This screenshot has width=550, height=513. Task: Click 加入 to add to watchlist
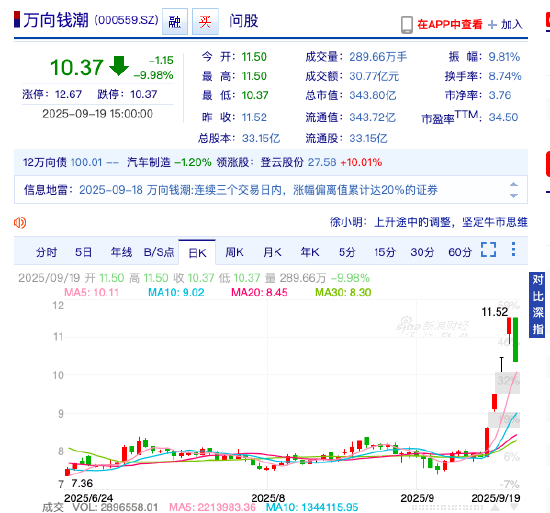[512, 25]
